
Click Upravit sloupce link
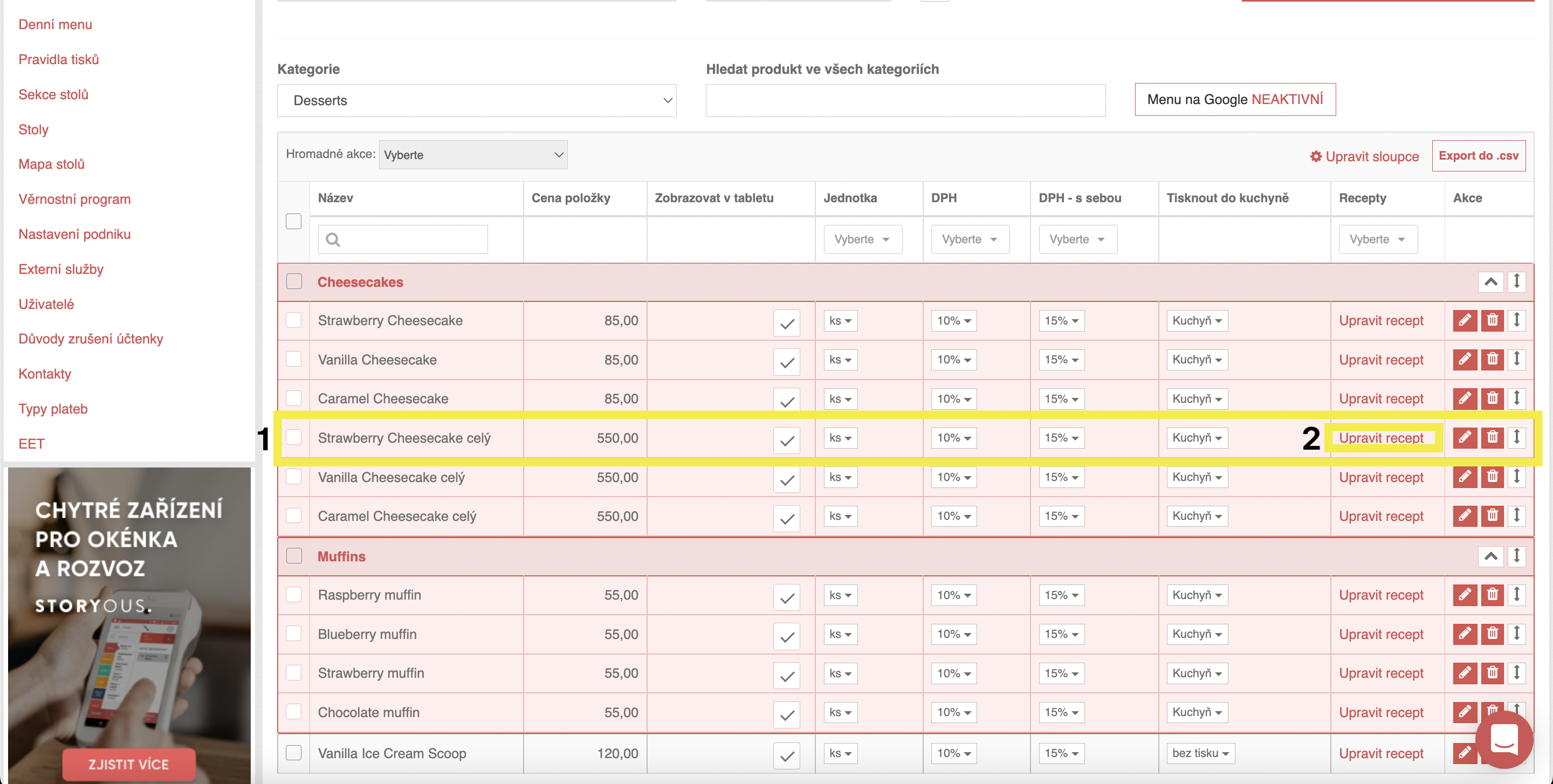[x=1364, y=157]
